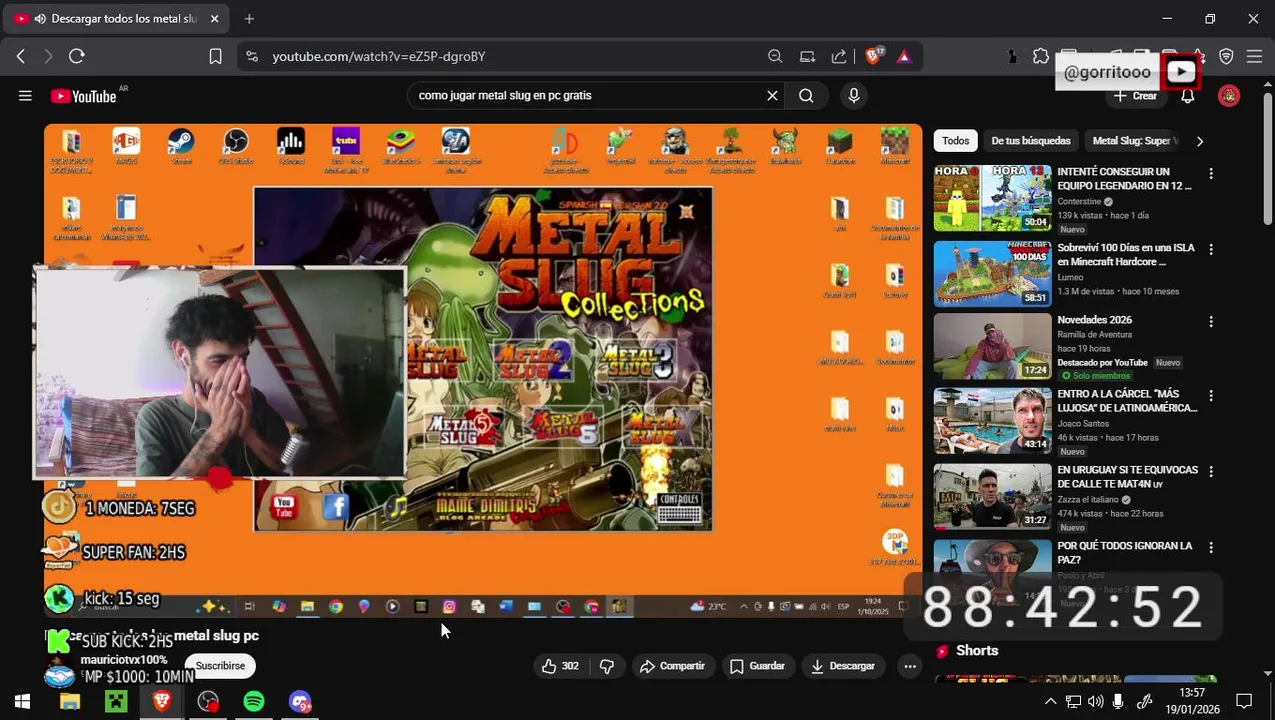Select the Descargar todos los metal slug tab
The image size is (1275, 720).
[115, 19]
